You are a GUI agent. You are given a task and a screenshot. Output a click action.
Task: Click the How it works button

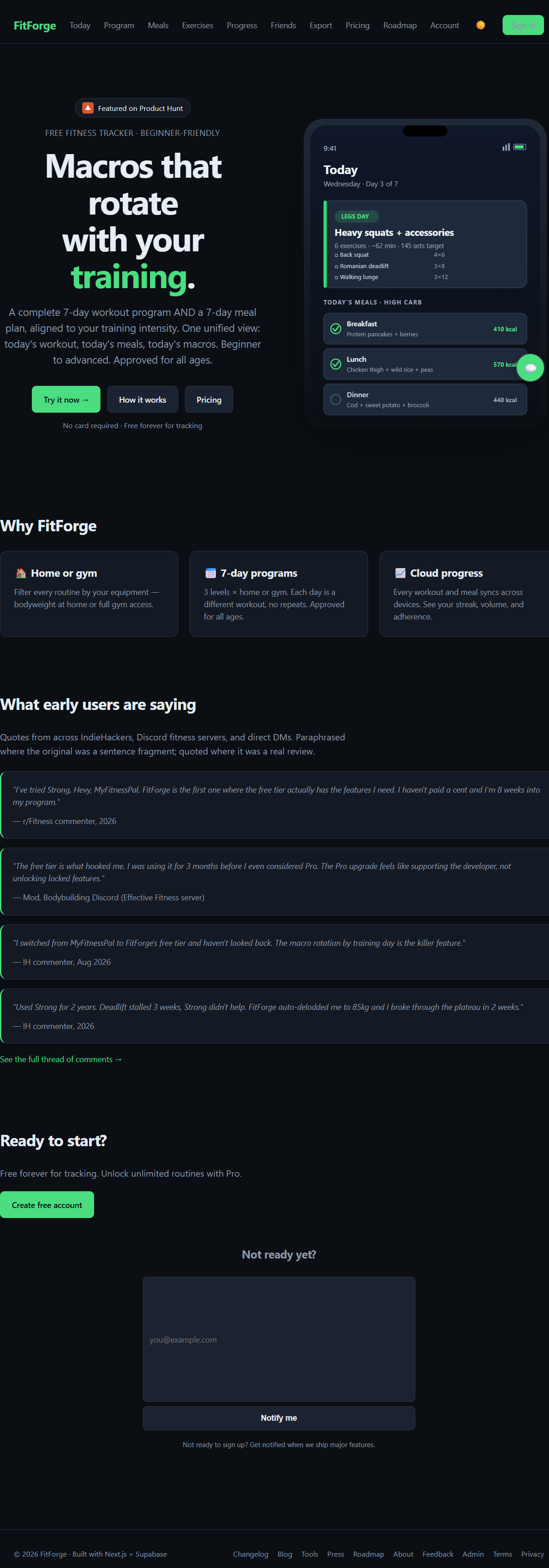coord(142,399)
